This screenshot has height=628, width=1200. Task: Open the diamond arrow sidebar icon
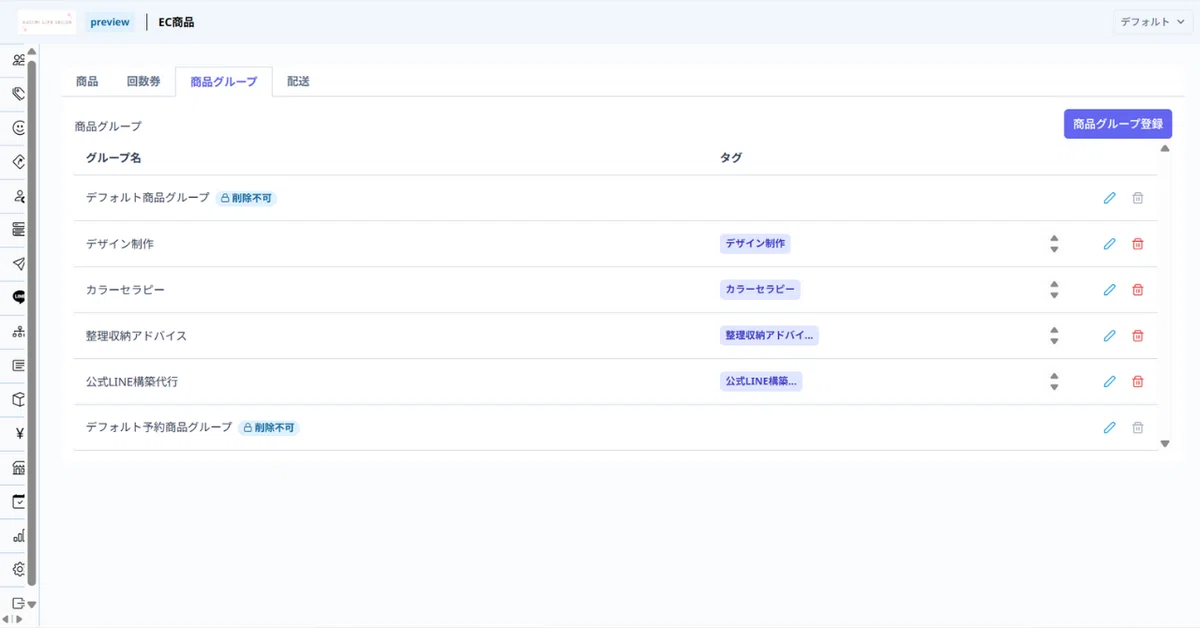pos(18,162)
